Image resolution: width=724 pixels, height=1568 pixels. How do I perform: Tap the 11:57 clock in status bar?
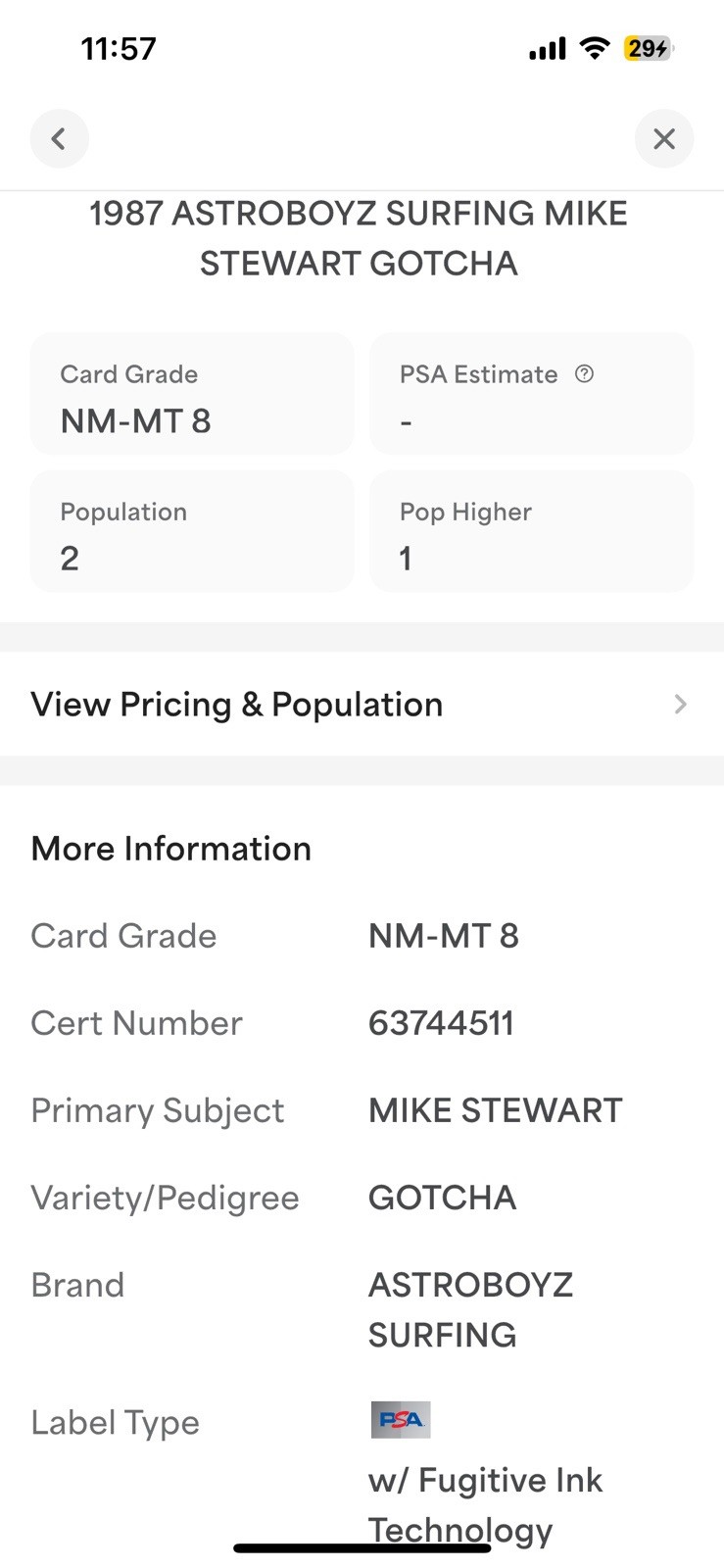click(119, 48)
